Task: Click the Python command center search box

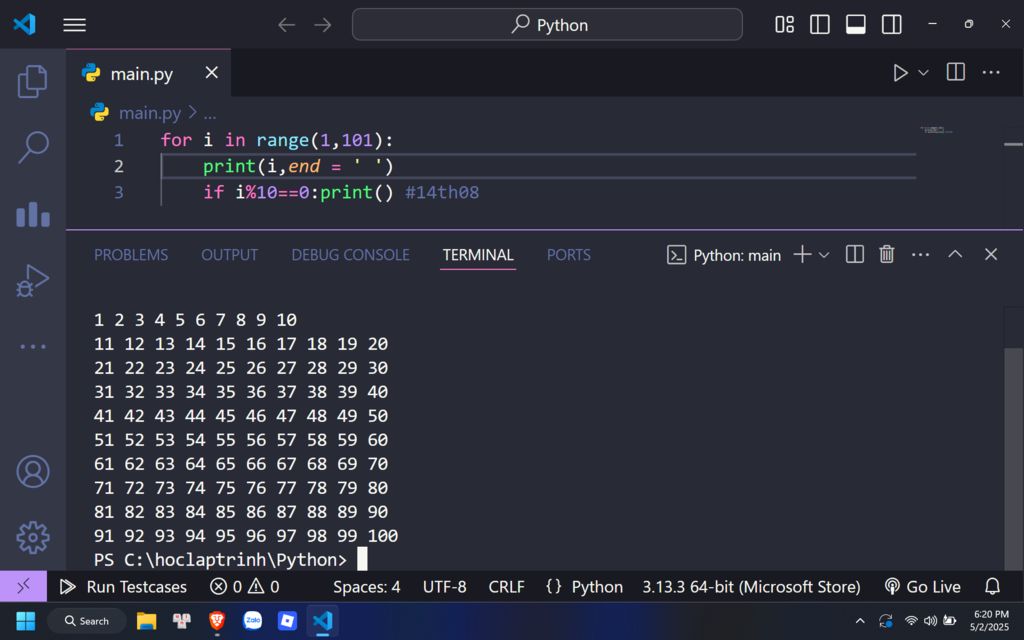Action: [x=547, y=25]
